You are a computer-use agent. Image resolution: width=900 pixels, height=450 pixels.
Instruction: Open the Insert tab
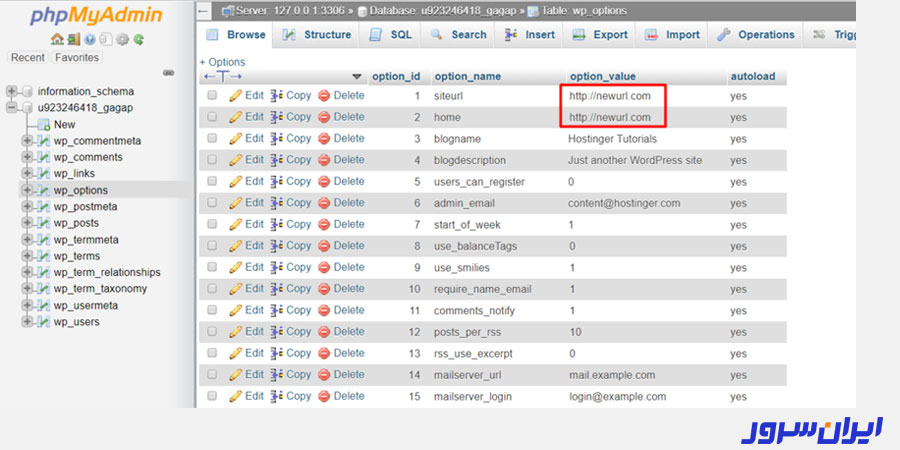[530, 35]
